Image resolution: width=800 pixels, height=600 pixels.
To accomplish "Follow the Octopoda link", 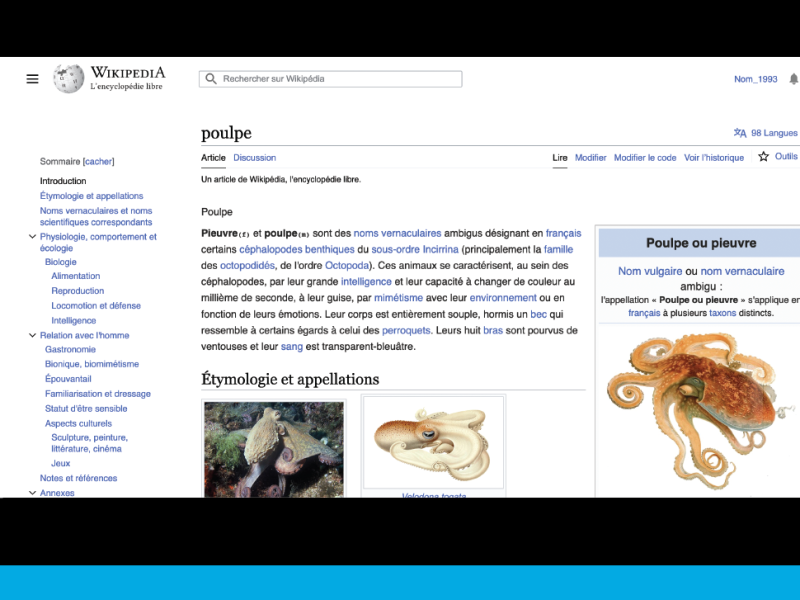I will click(347, 265).
